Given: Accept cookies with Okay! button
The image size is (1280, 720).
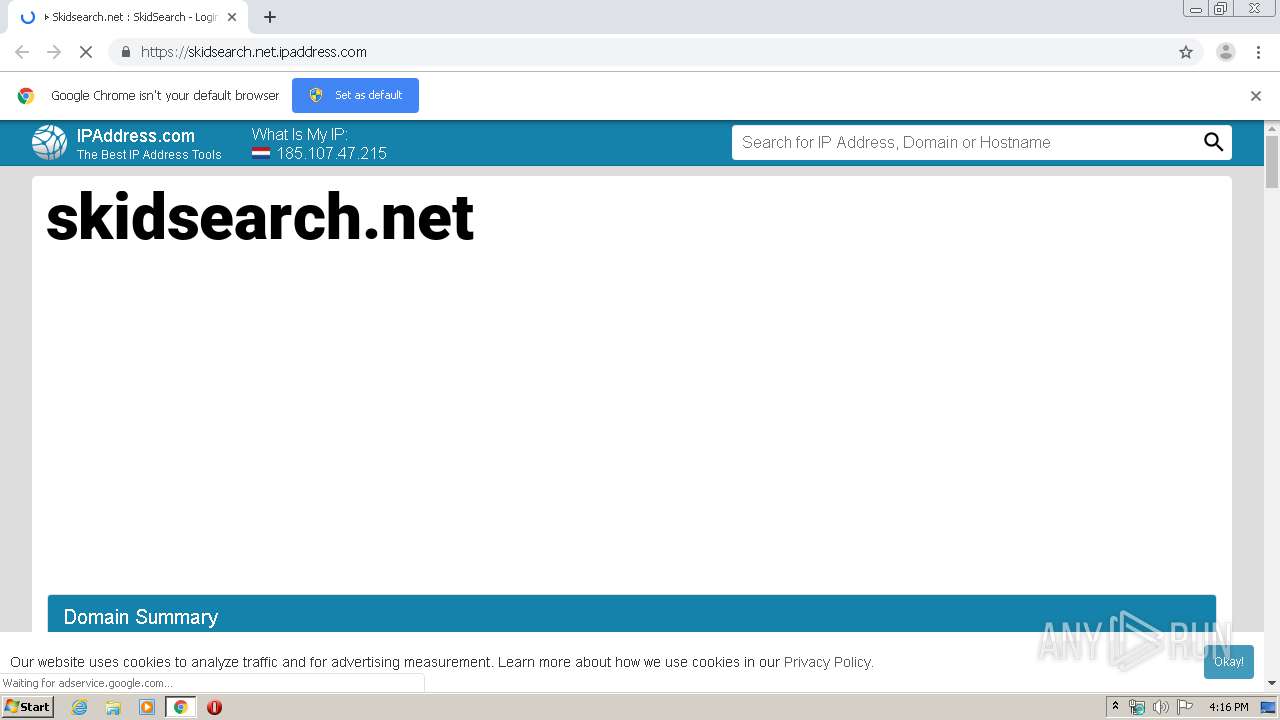Looking at the screenshot, I should 1229,662.
